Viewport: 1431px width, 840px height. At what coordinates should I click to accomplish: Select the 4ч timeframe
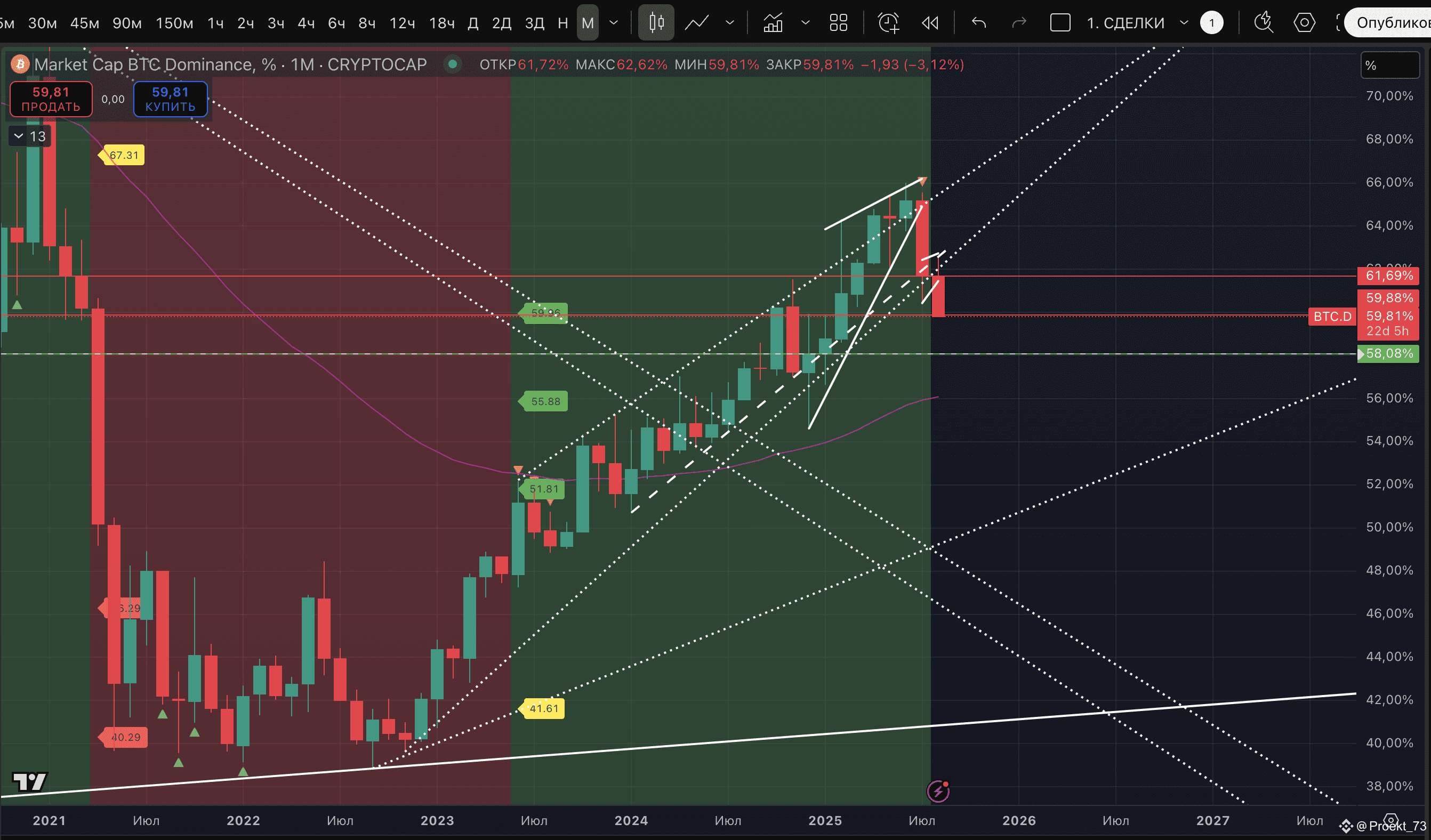[306, 23]
